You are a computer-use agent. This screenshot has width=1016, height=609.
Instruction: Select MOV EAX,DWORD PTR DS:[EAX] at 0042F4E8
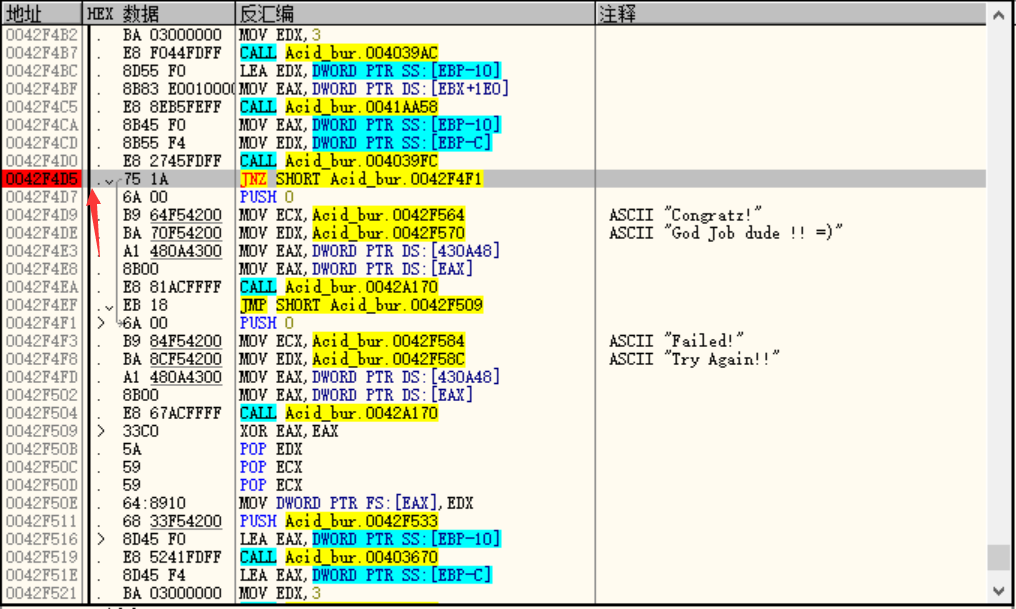click(x=356, y=269)
